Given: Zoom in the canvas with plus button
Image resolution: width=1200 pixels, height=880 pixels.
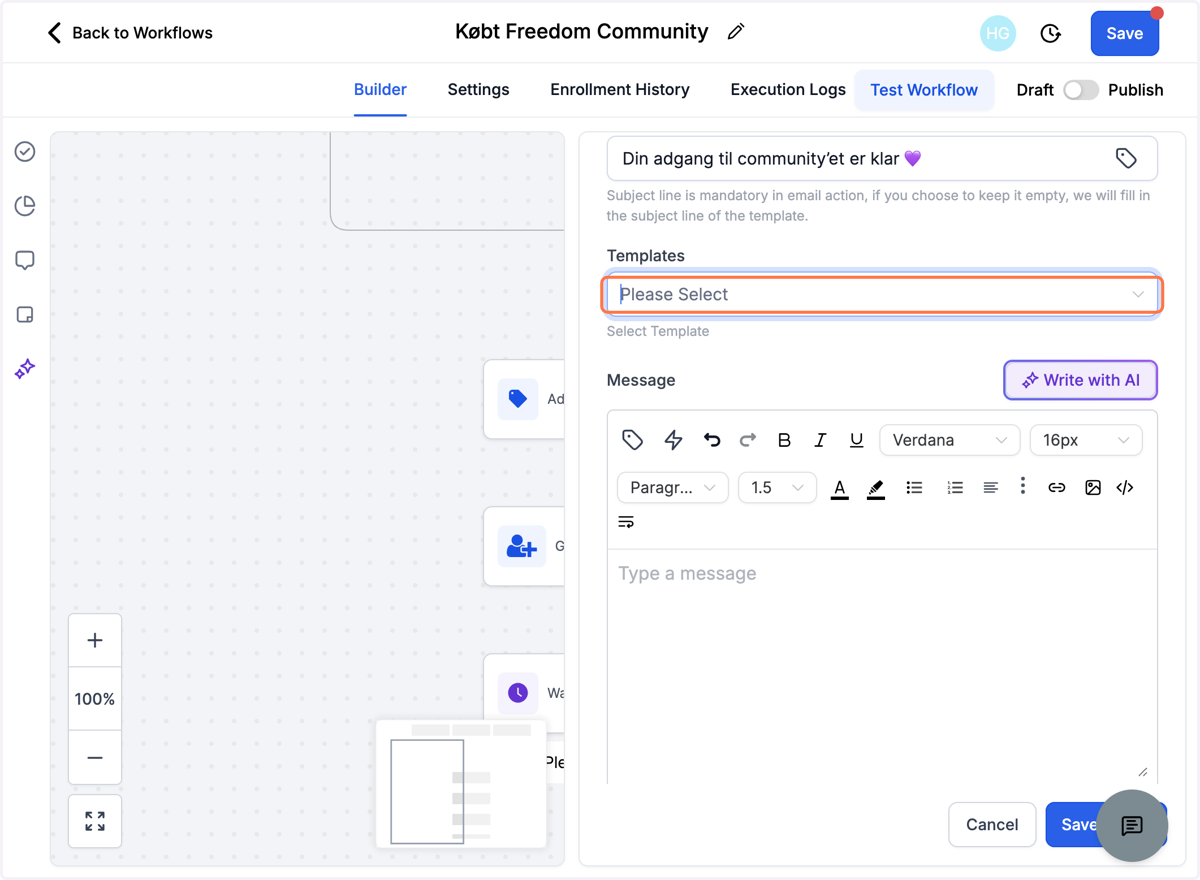Looking at the screenshot, I should pyautogui.click(x=95, y=640).
